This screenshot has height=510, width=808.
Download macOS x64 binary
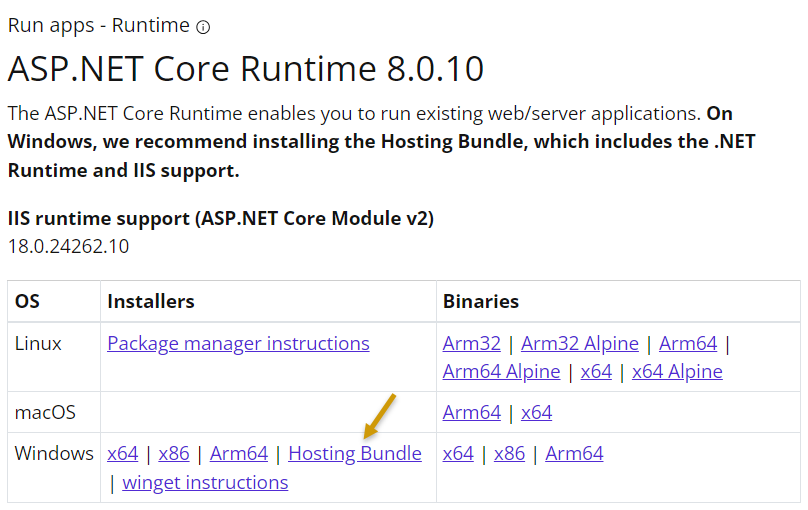[x=536, y=413]
